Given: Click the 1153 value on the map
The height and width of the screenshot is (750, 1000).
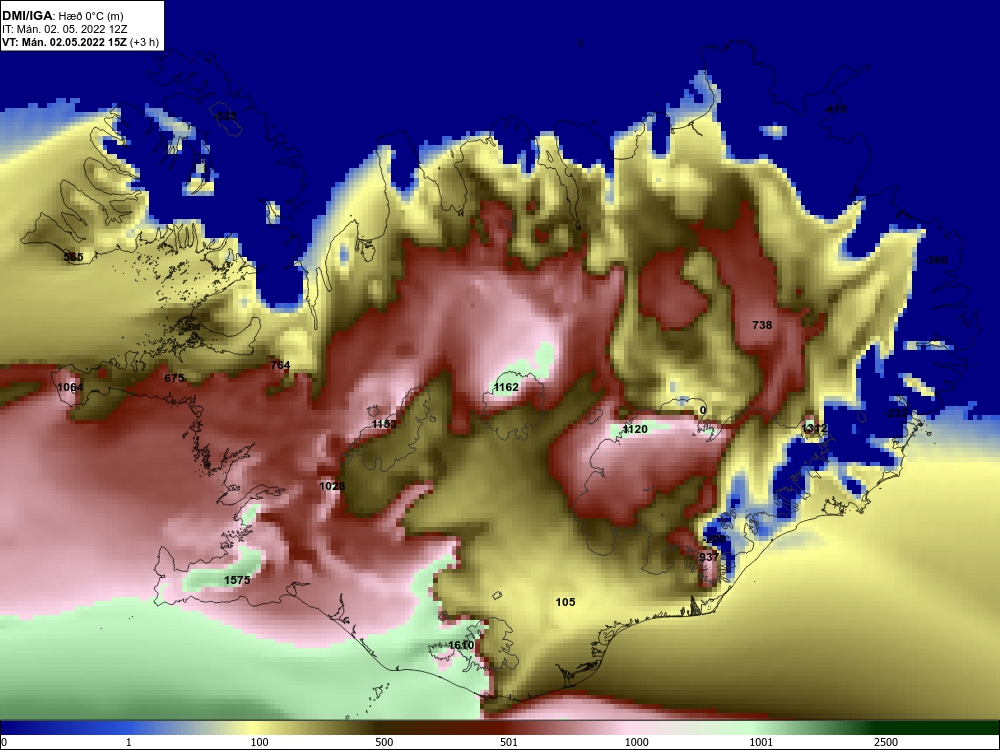Looking at the screenshot, I should [384, 424].
